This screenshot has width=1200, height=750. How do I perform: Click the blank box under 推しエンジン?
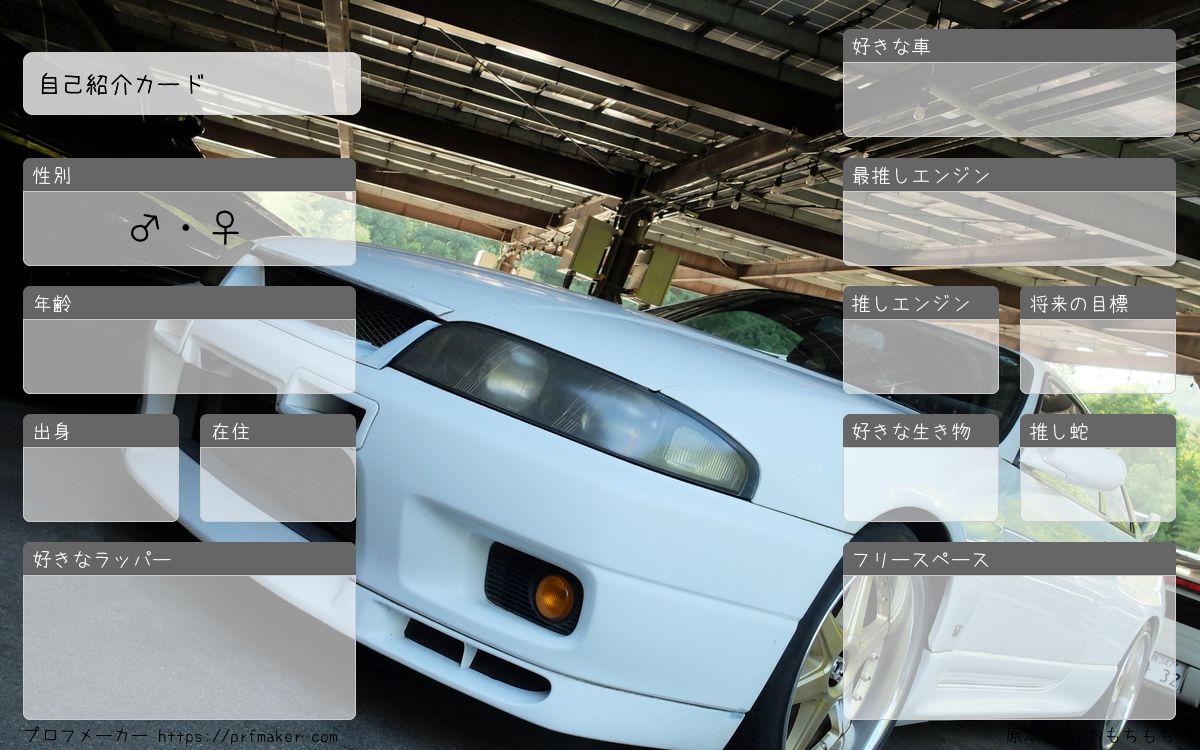click(921, 356)
